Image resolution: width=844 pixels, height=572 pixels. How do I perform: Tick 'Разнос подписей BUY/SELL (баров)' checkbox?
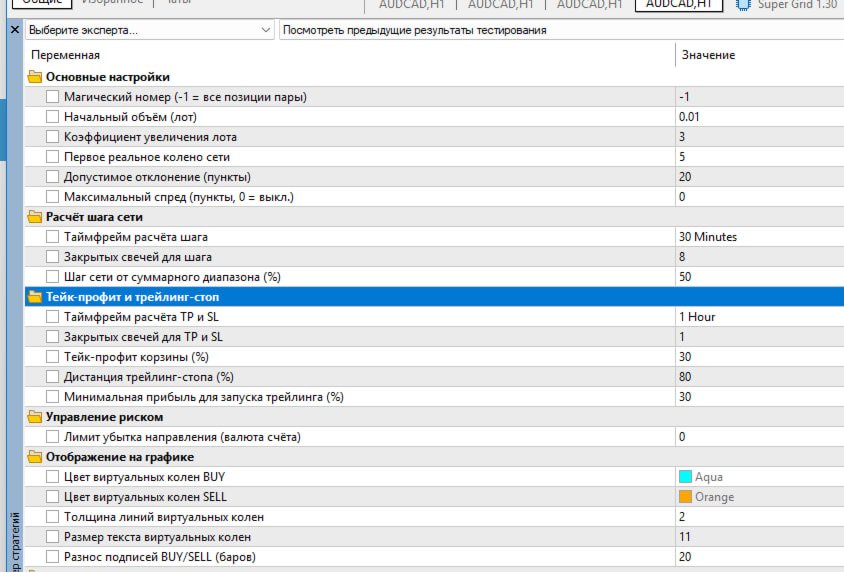pyautogui.click(x=52, y=557)
